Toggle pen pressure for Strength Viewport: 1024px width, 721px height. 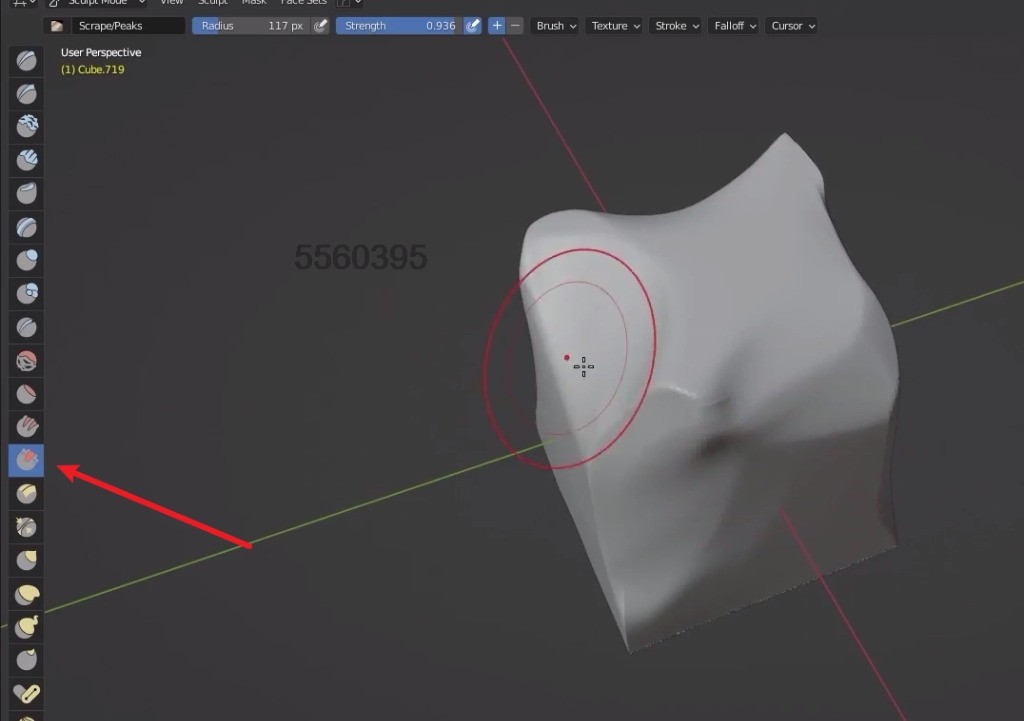[x=473, y=26]
